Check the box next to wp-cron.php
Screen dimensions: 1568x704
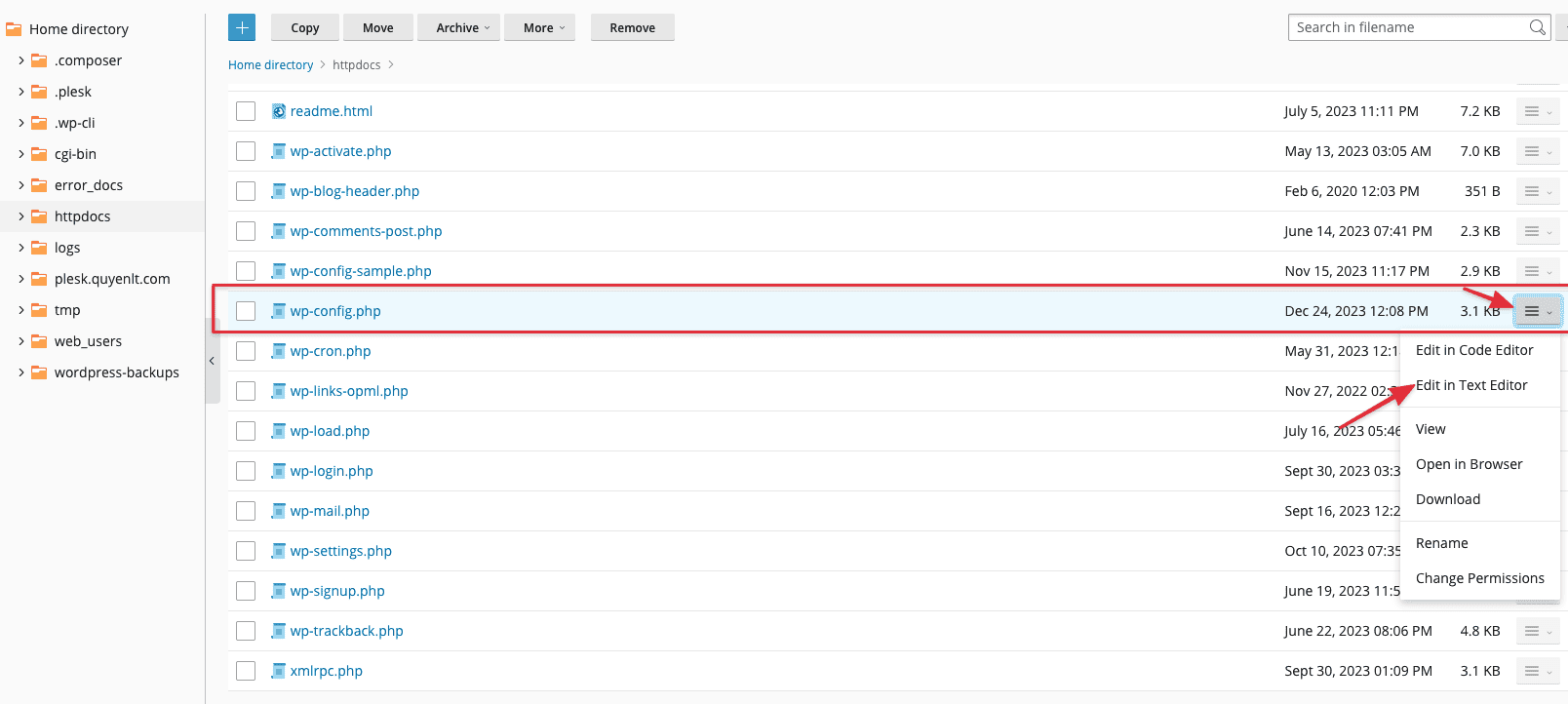(x=246, y=351)
